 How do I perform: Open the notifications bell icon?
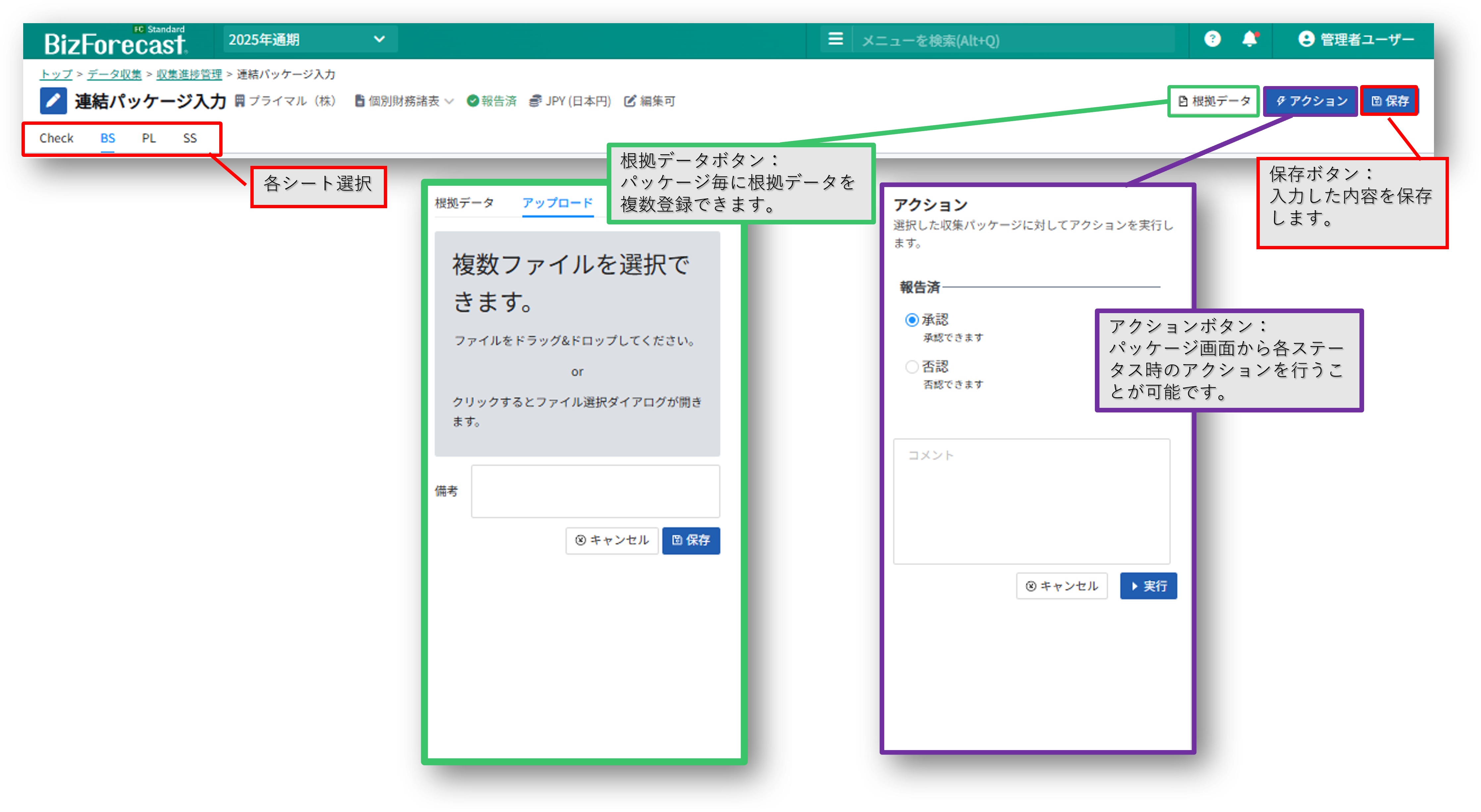pos(1249,39)
